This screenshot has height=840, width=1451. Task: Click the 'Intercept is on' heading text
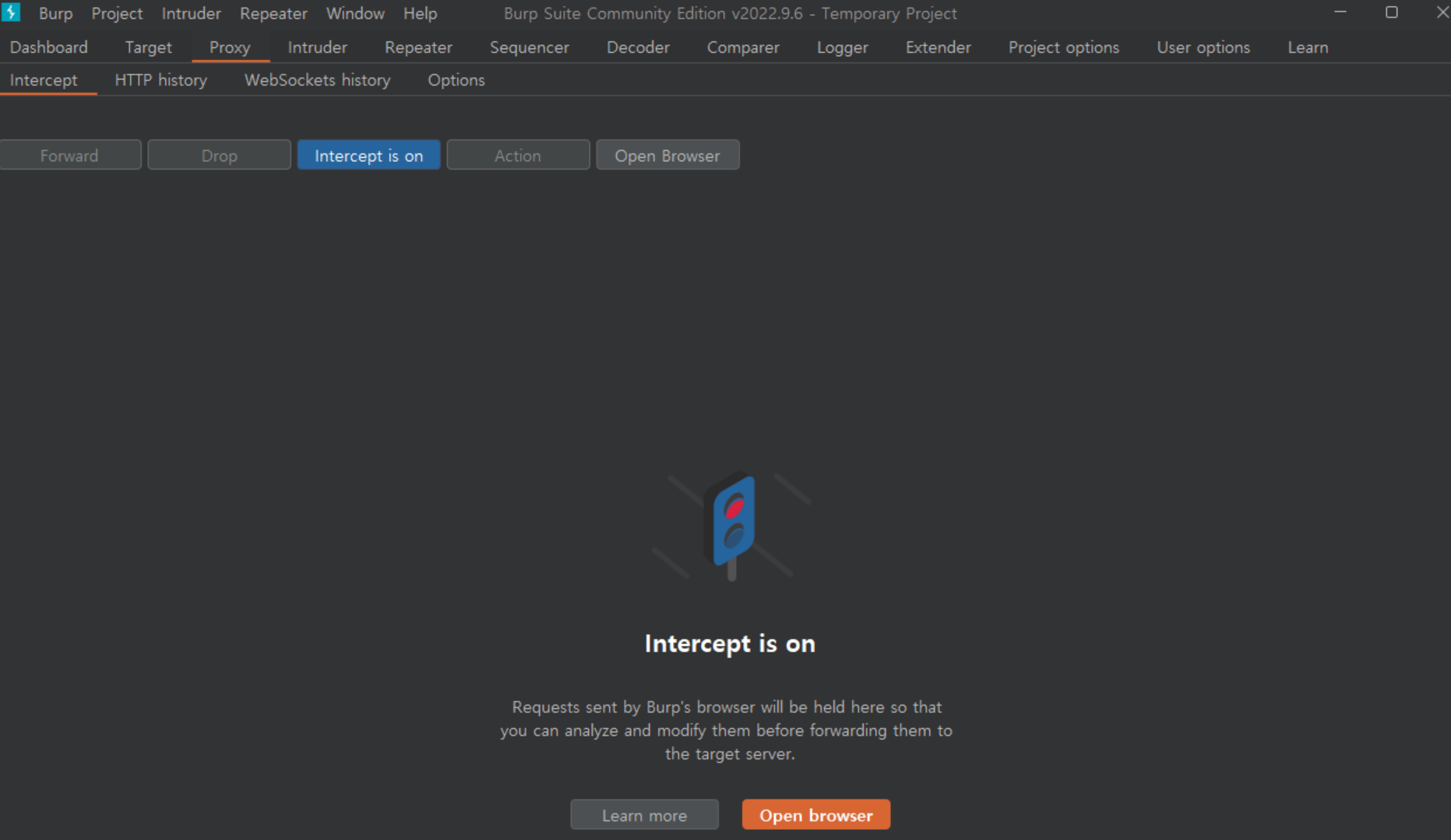pyautogui.click(x=730, y=644)
